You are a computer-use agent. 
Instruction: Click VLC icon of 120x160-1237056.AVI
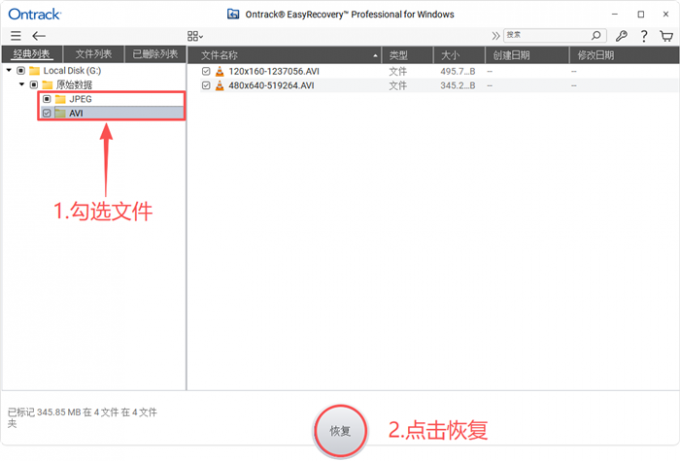(x=220, y=72)
